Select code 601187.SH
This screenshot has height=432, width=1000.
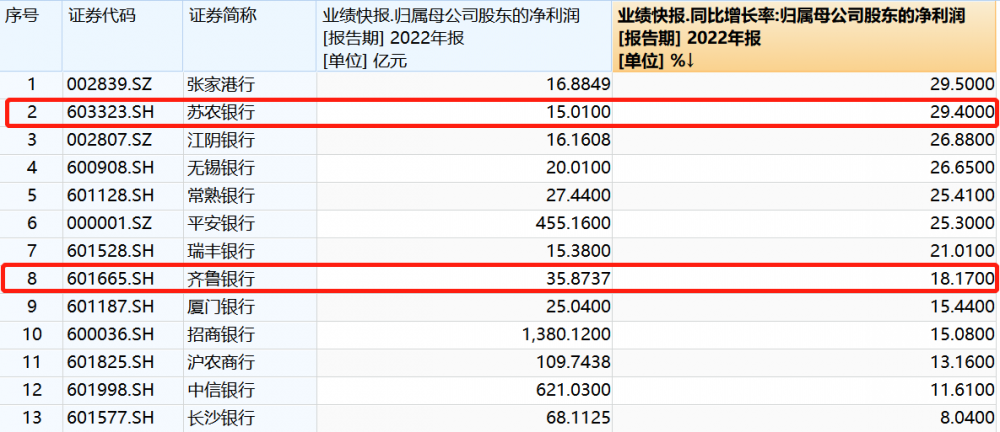click(x=108, y=306)
